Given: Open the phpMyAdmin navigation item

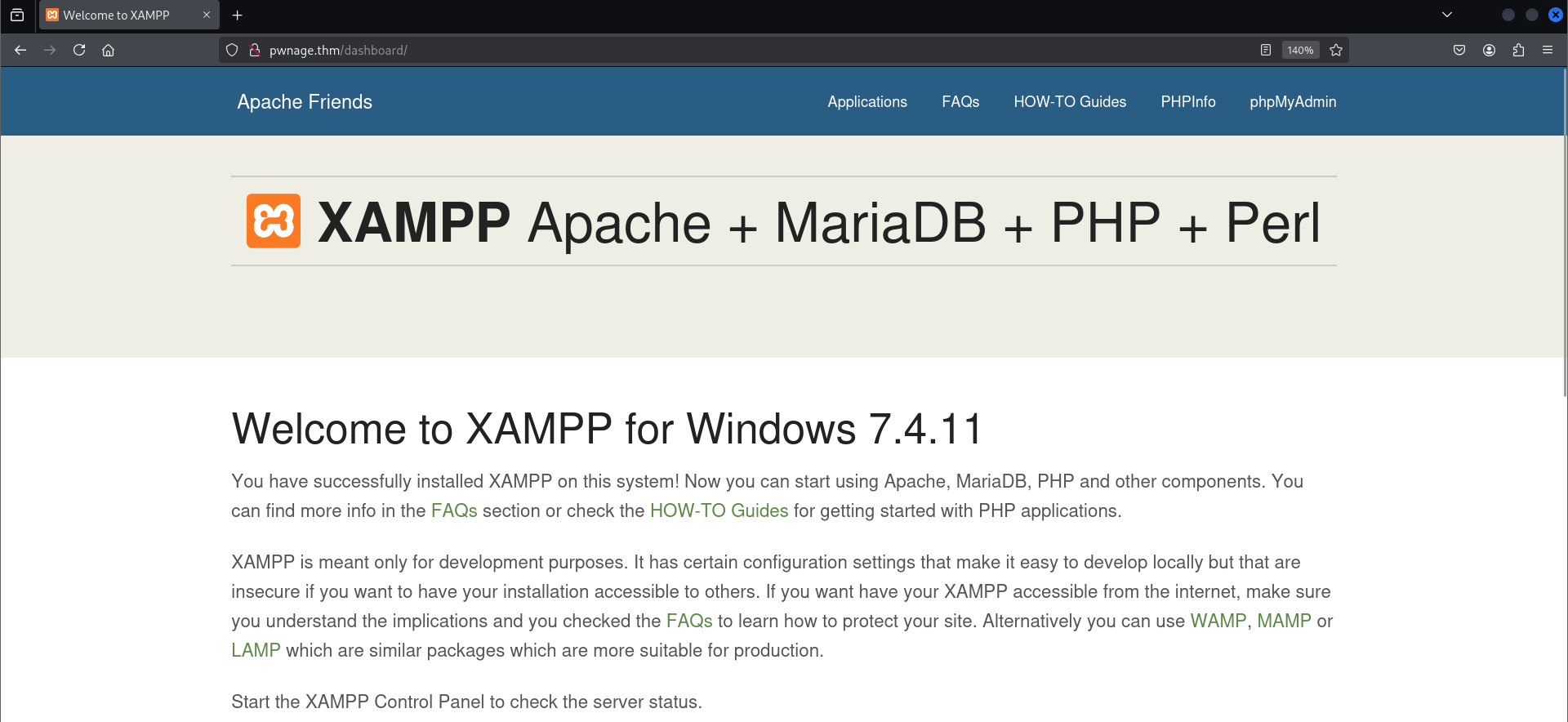Looking at the screenshot, I should [x=1293, y=102].
